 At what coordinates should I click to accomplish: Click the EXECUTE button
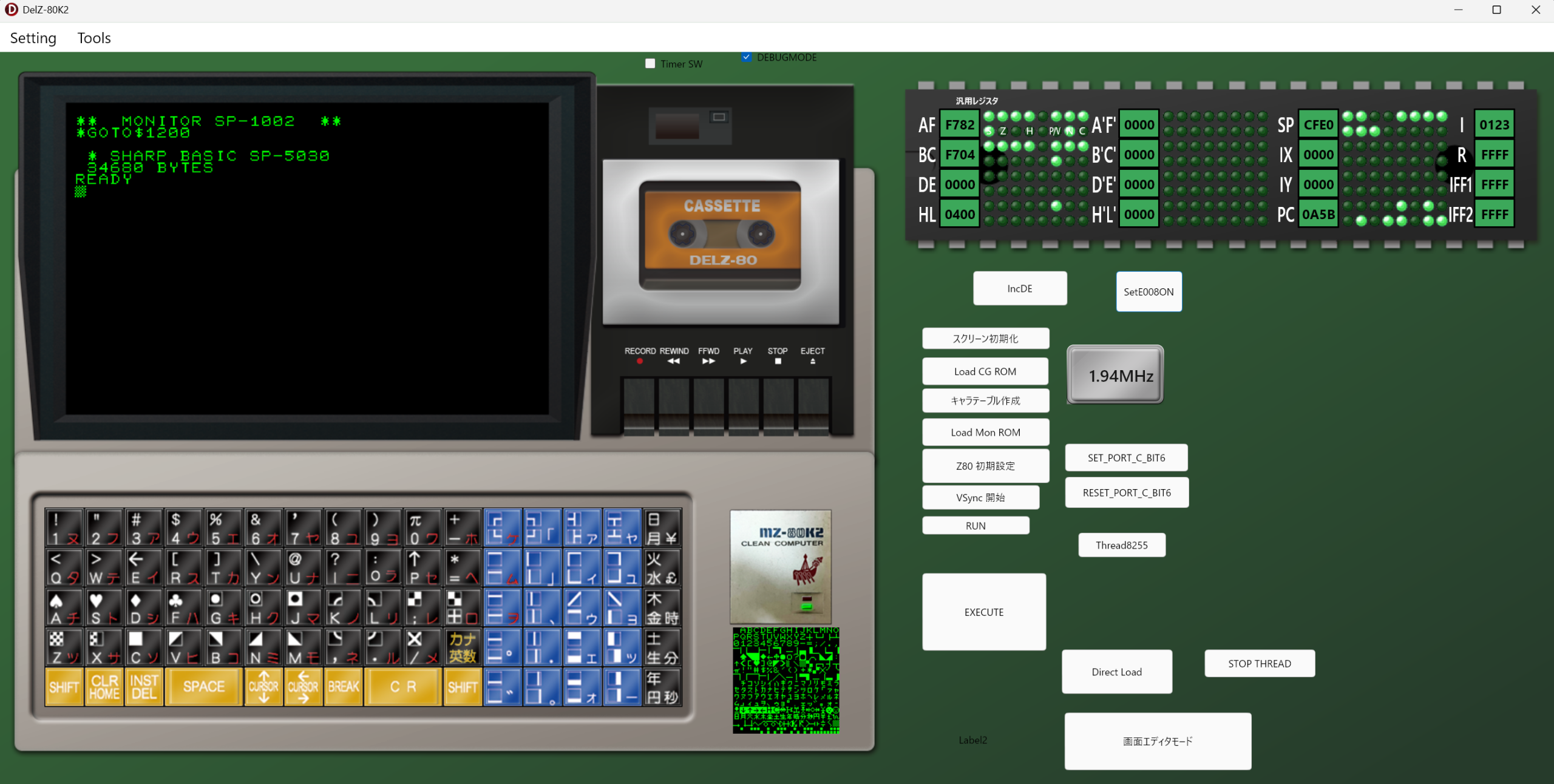point(983,612)
